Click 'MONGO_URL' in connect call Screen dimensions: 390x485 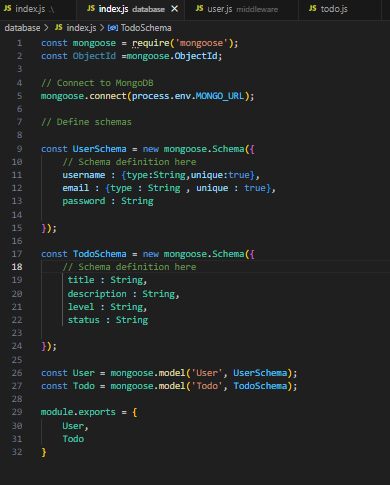[x=220, y=96]
